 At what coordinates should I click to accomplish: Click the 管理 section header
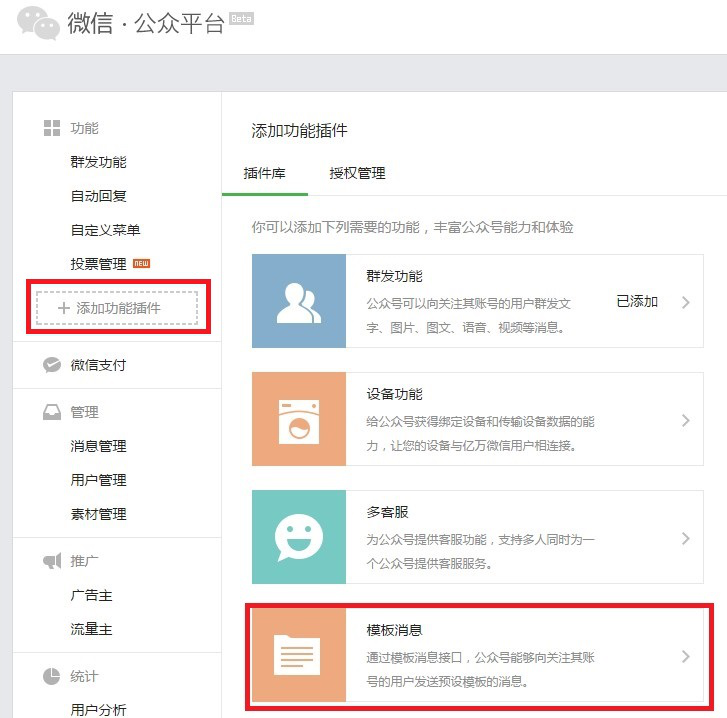click(84, 412)
